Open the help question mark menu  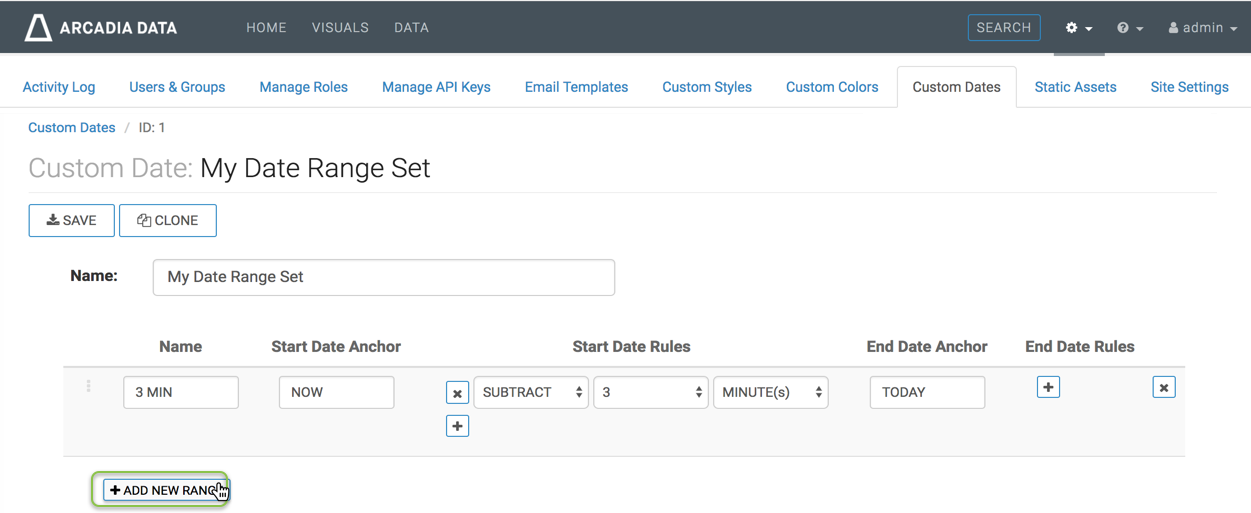point(1130,28)
